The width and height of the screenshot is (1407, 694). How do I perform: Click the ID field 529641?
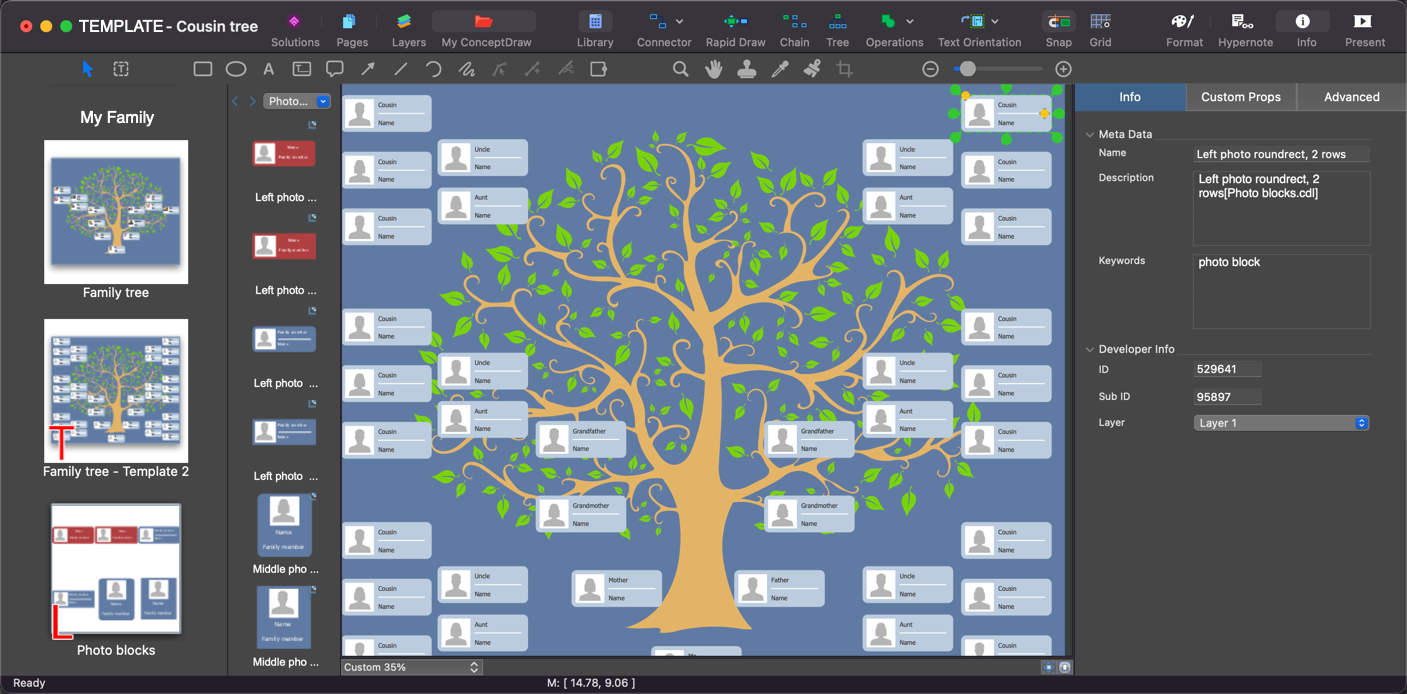(1228, 369)
